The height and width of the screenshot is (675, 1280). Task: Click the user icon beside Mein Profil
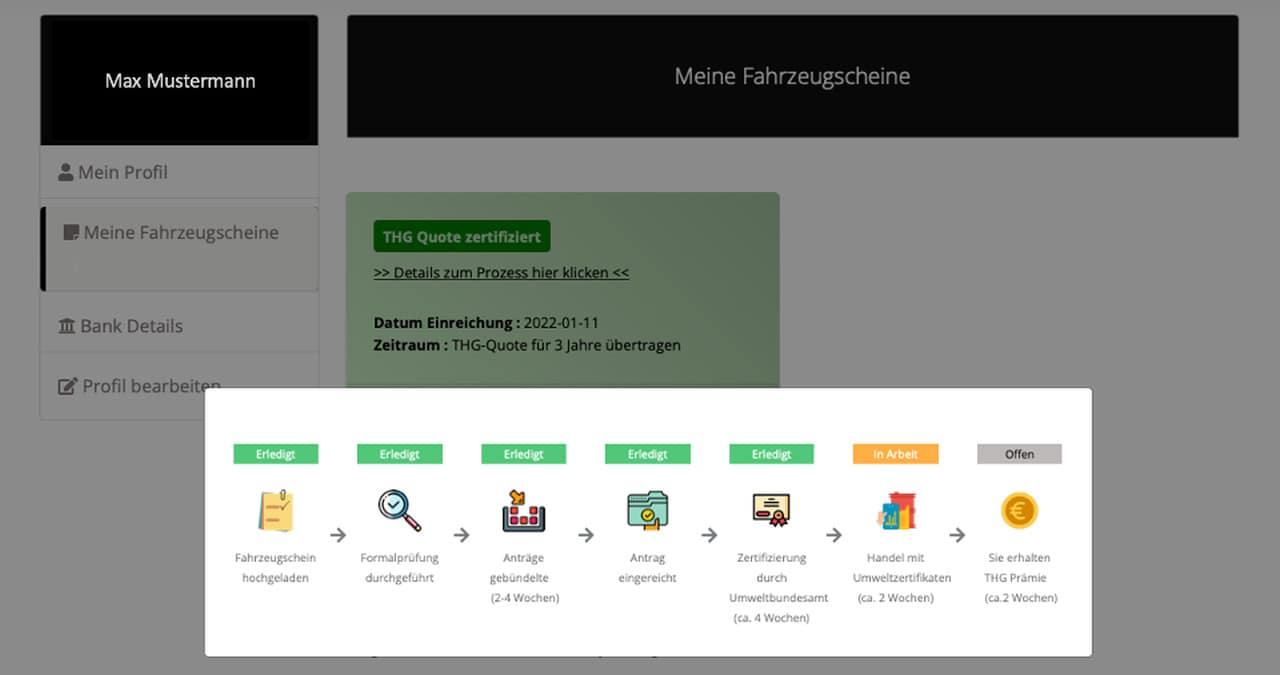coord(66,172)
